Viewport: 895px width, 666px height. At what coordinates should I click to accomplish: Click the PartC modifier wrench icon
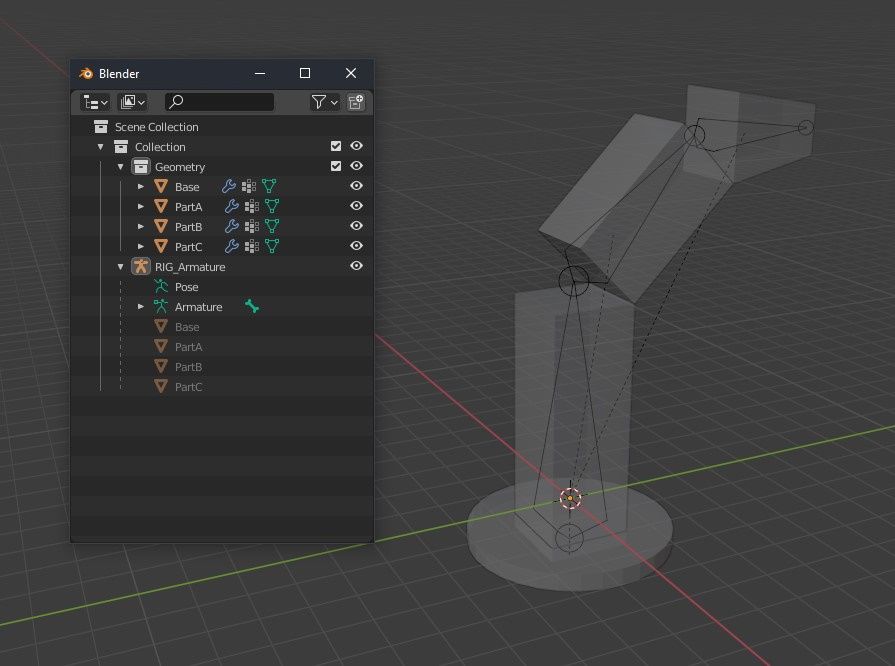pyautogui.click(x=232, y=246)
